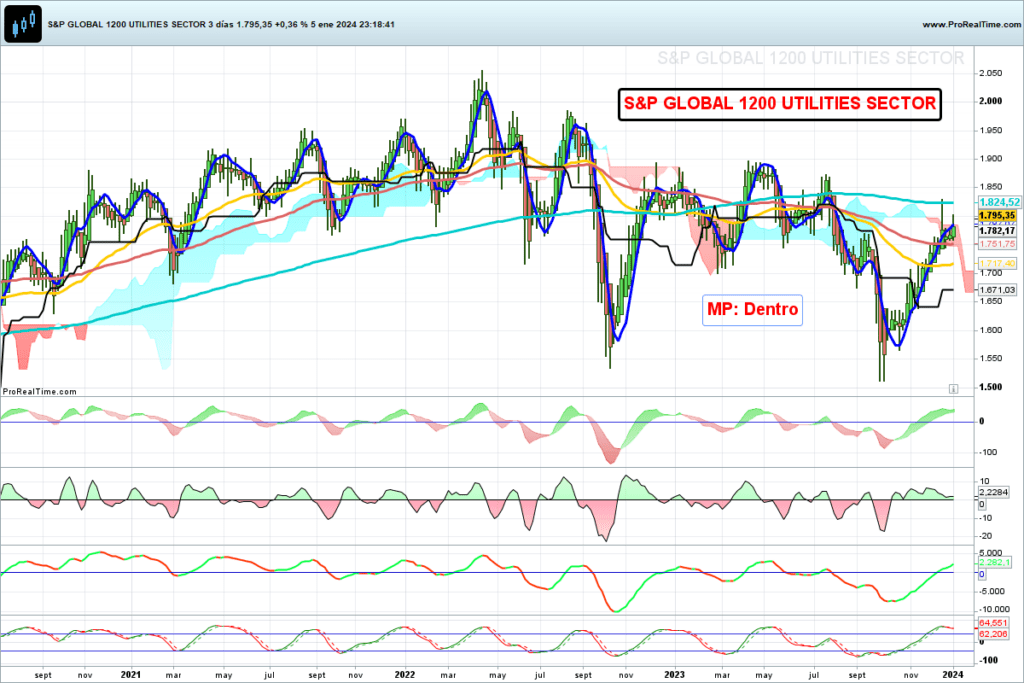
Task: Click the 1.500 price axis label
Action: pos(991,387)
